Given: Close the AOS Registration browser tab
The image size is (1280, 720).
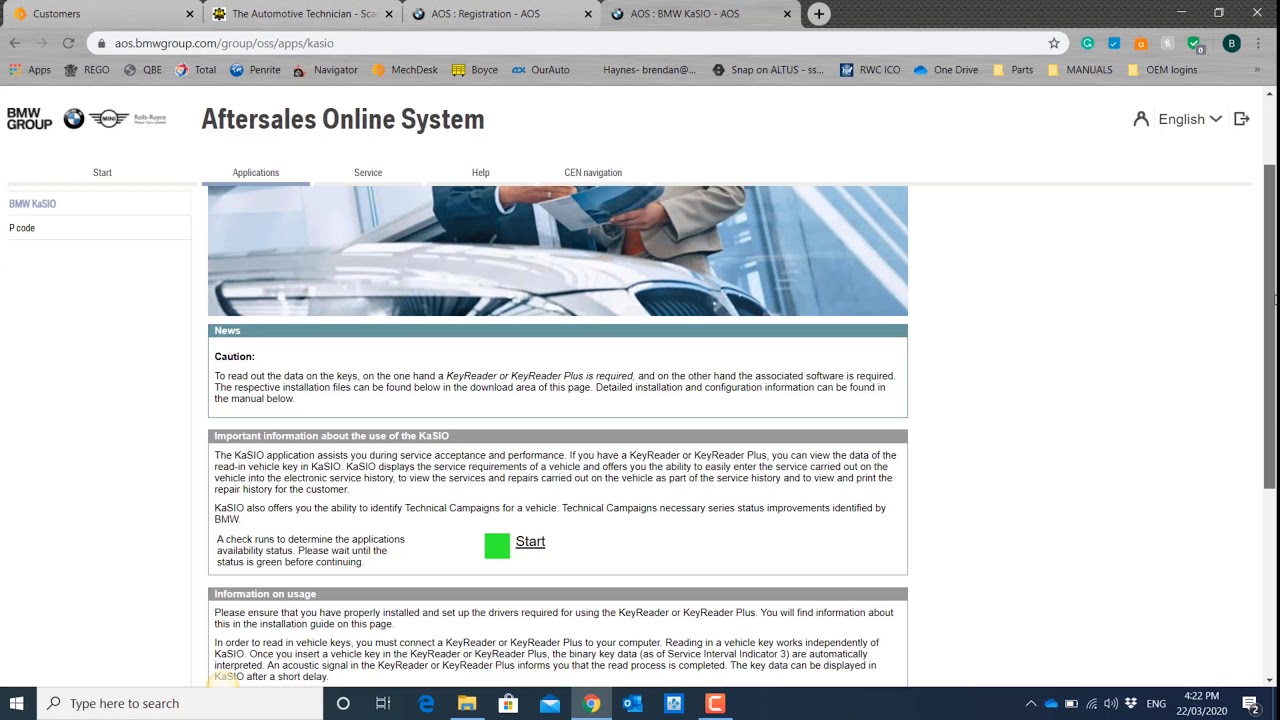Looking at the screenshot, I should click(588, 14).
